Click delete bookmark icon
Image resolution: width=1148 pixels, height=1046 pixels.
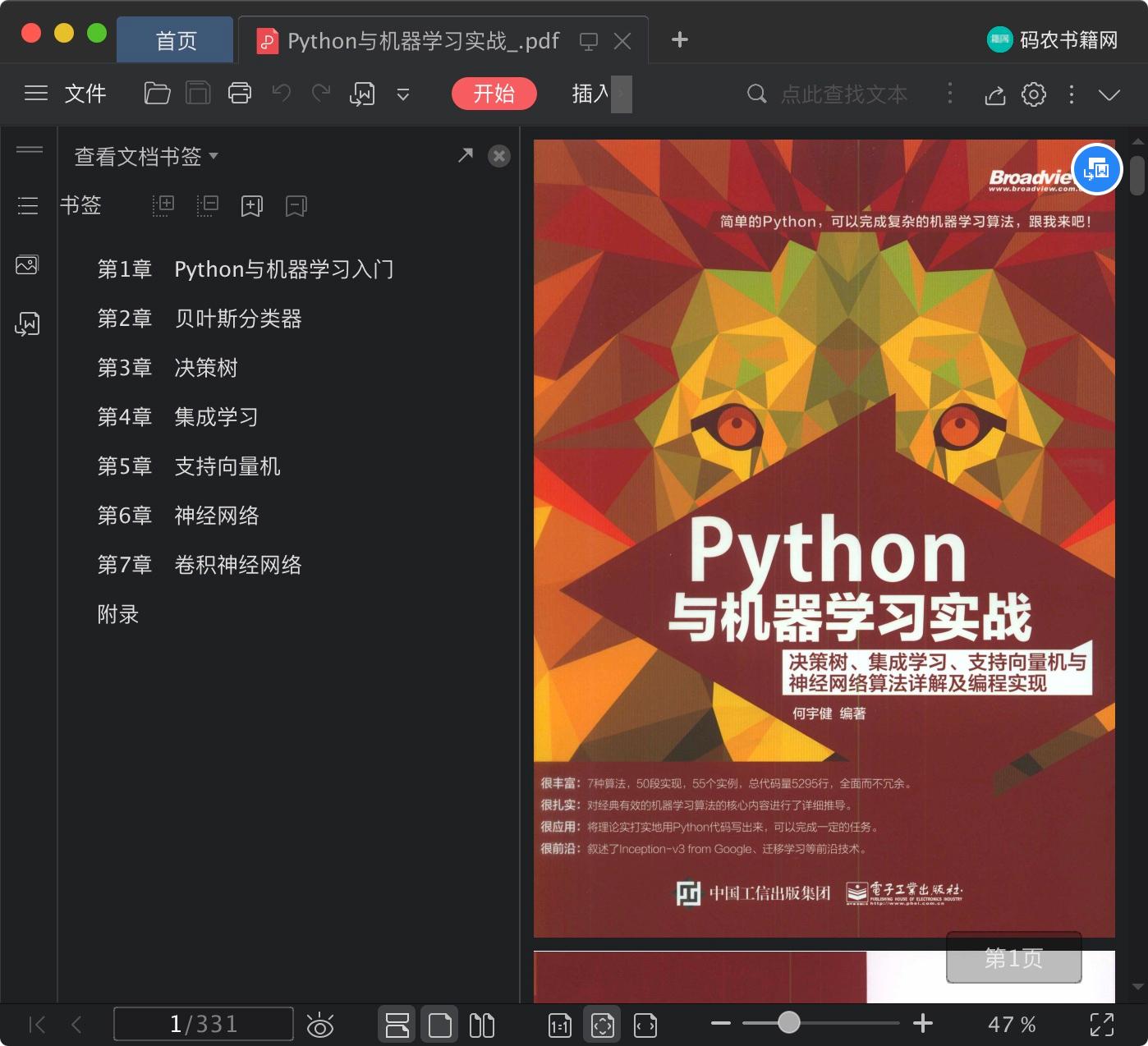[296, 206]
